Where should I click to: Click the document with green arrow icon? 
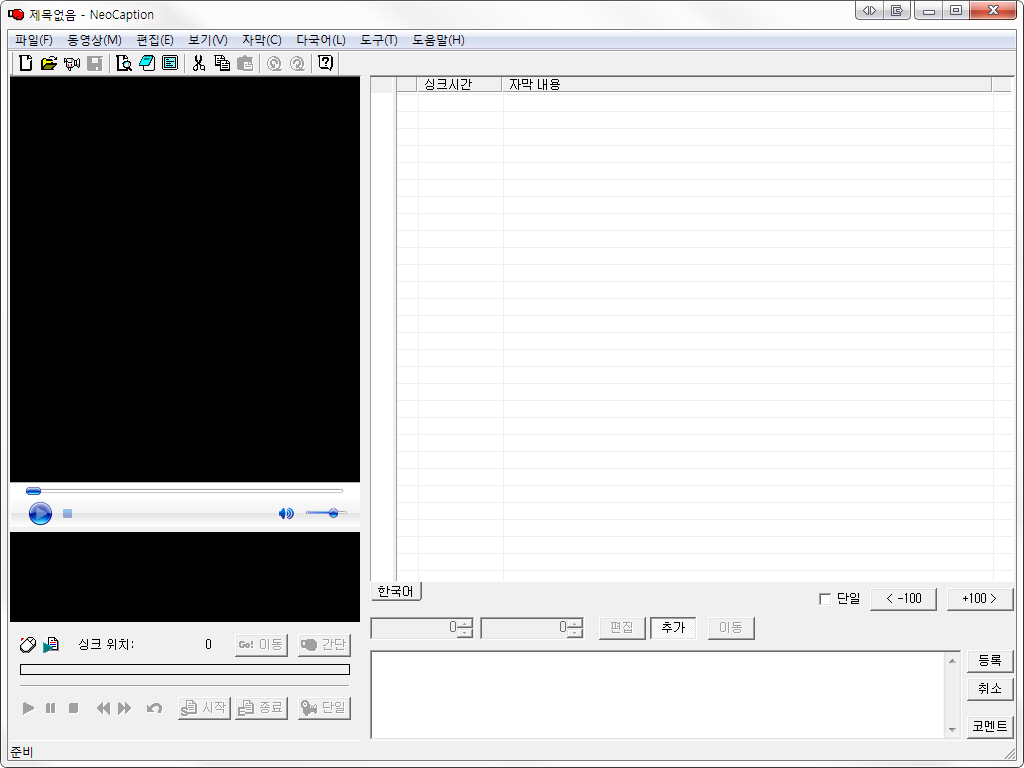(x=51, y=645)
